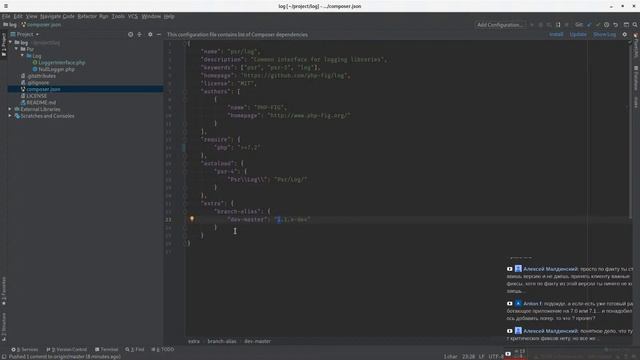Open the Version Control tool window
Screen dimensions: 640x360
(67, 349)
